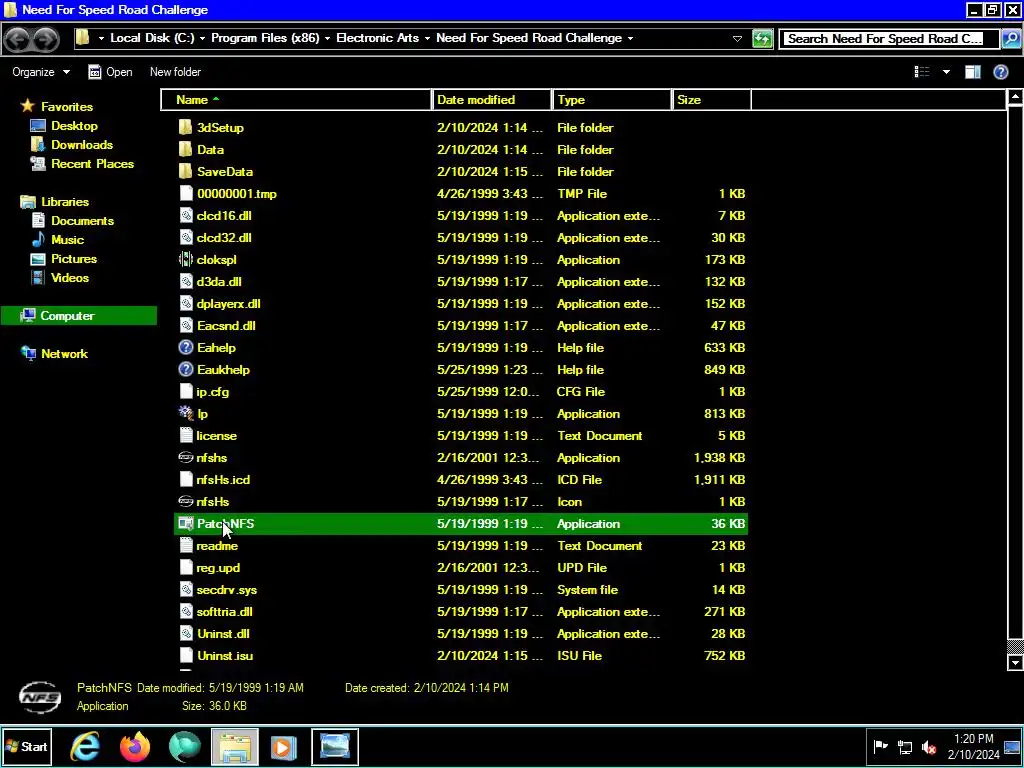Click the Back navigation arrow
The width and height of the screenshot is (1024, 768).
(x=18, y=39)
